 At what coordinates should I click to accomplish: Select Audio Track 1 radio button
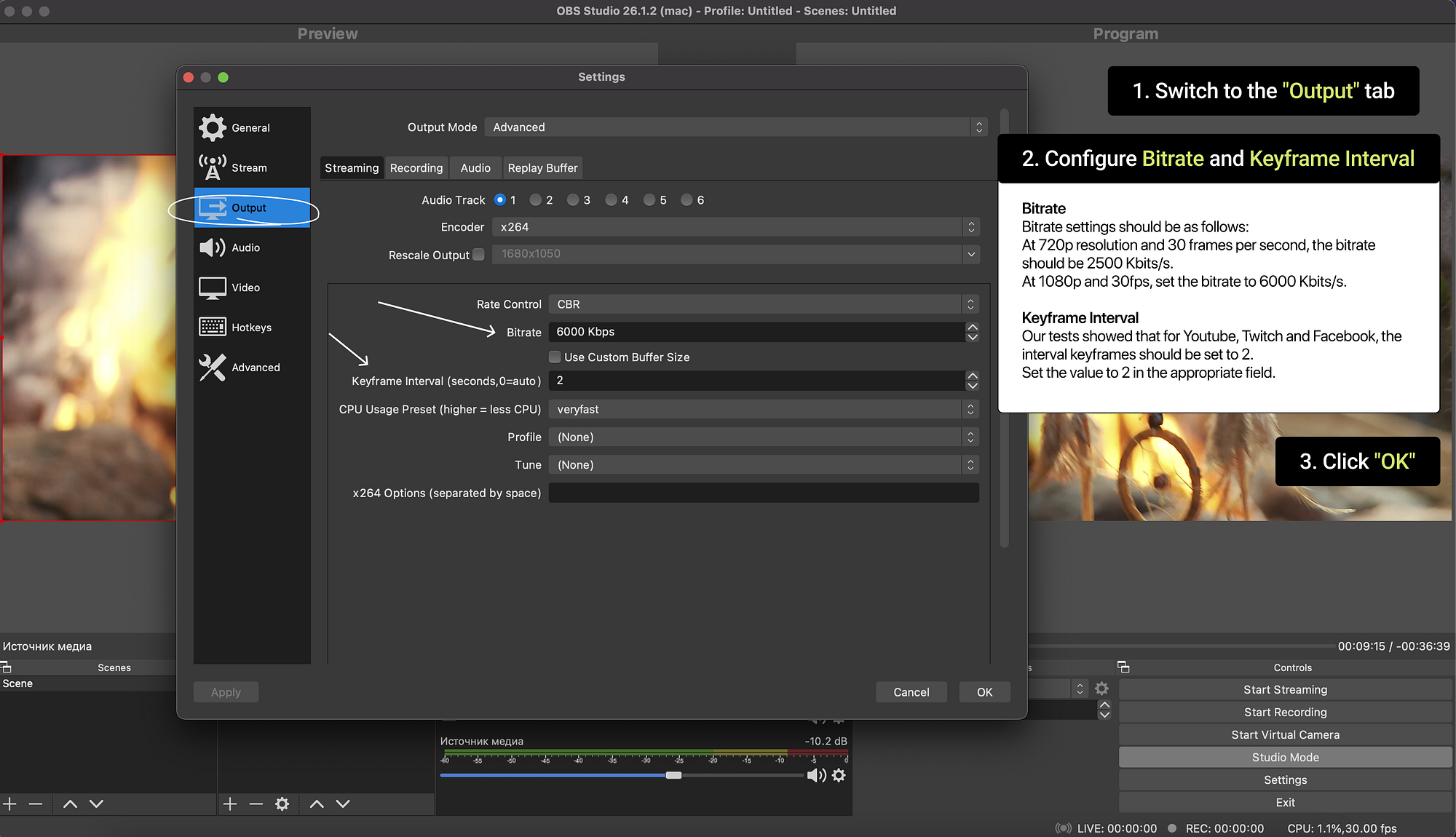pyautogui.click(x=499, y=199)
